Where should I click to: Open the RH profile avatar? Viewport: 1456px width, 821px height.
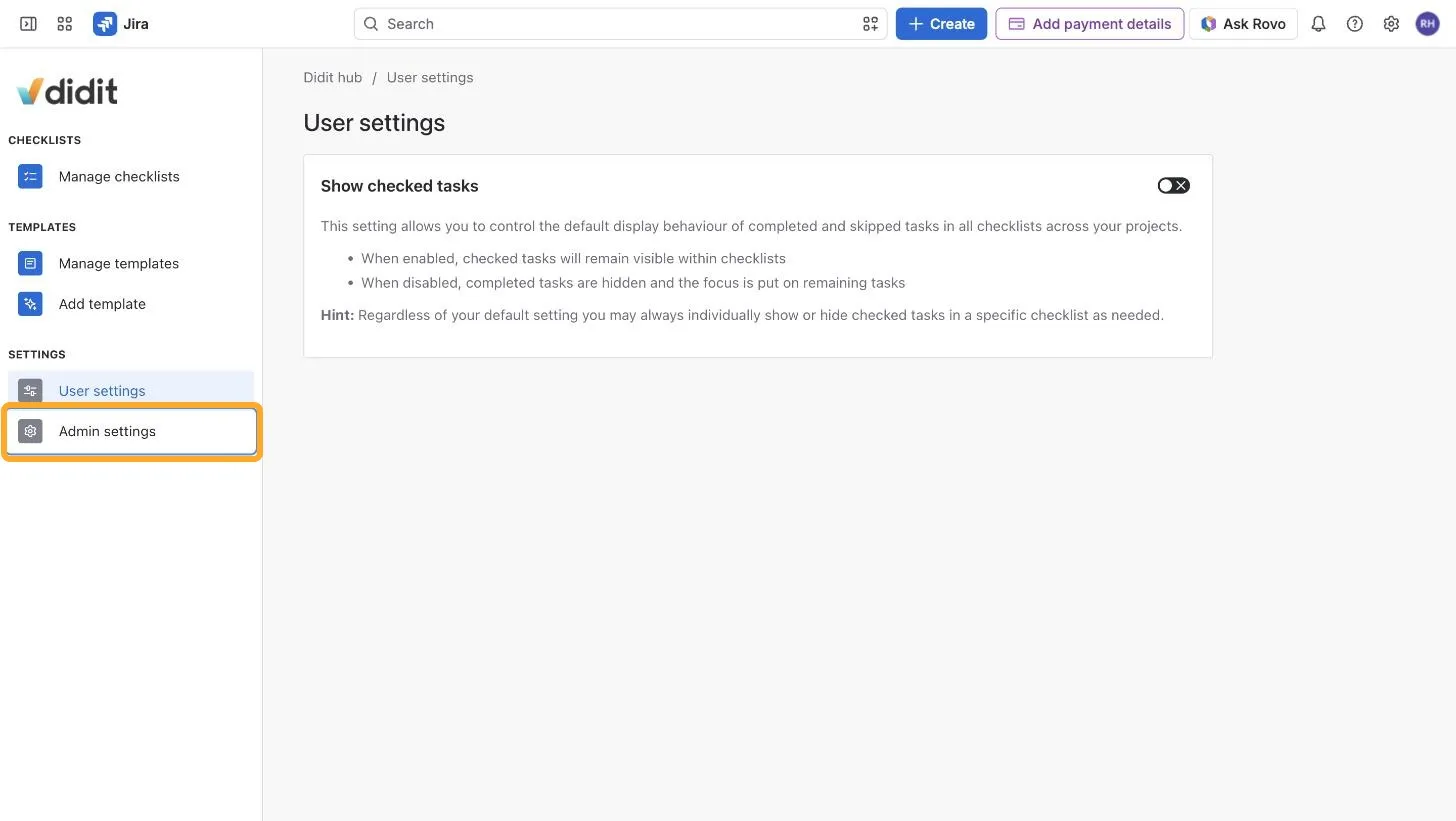click(x=1427, y=24)
